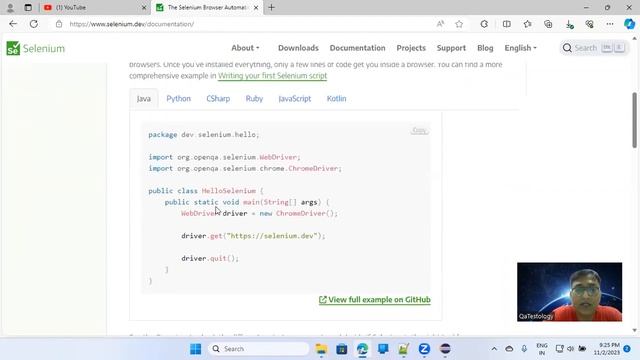Click the presenter webcam thumbnail
This screenshot has height=360, width=640.
(569, 292)
